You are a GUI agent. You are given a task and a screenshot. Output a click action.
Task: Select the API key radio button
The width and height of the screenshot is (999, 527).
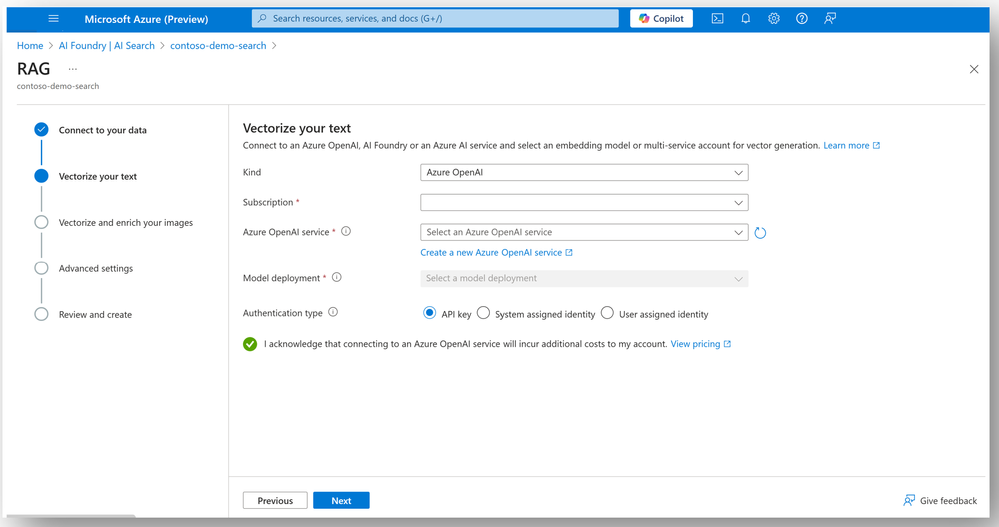coord(430,313)
